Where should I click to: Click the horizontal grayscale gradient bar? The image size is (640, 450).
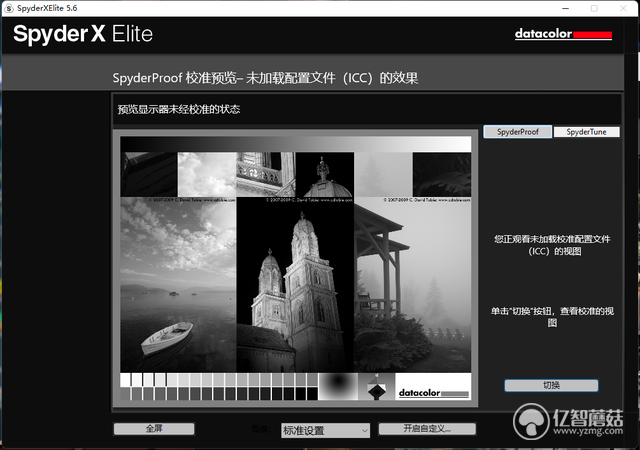point(296,144)
